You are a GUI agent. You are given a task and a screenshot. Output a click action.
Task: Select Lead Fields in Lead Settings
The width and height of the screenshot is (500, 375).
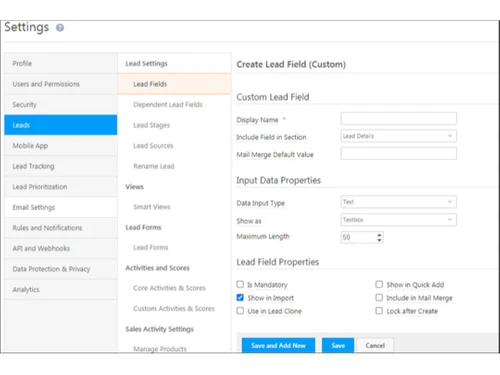174,84
